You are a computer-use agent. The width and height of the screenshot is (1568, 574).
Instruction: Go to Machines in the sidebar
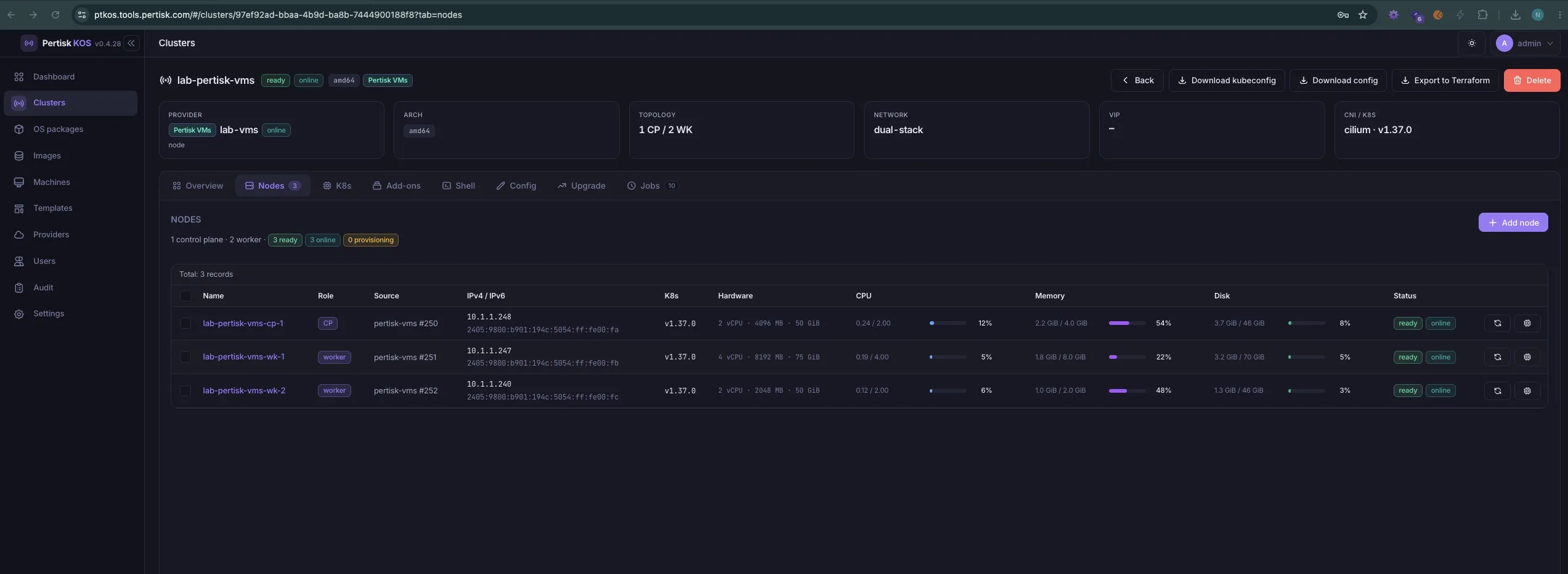point(52,182)
